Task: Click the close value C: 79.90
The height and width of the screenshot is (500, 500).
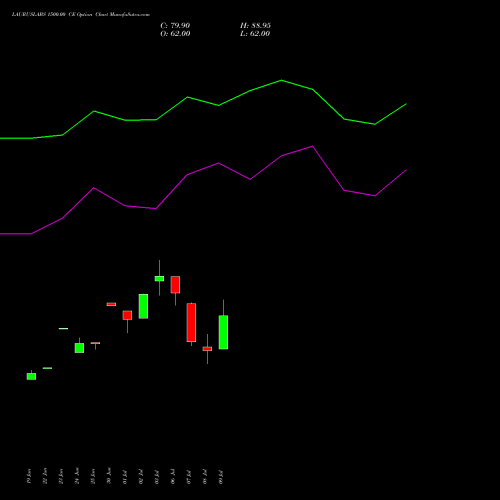Action: click(175, 26)
